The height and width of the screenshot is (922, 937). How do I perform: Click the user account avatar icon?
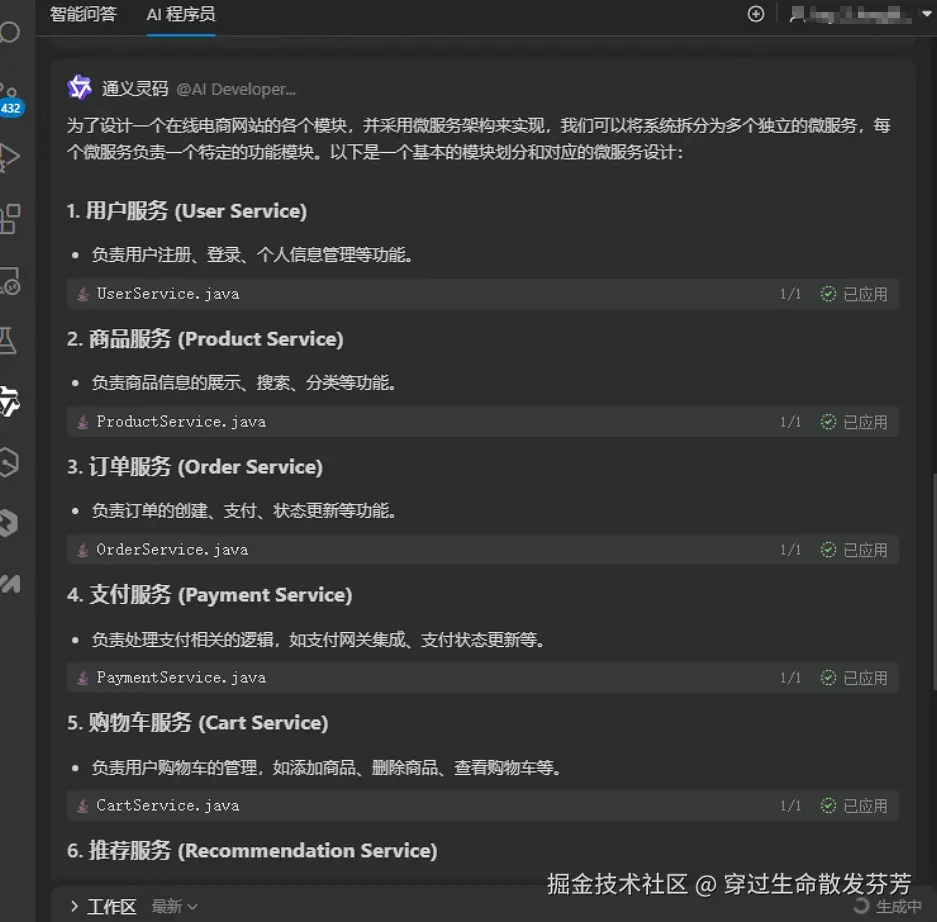coord(797,14)
